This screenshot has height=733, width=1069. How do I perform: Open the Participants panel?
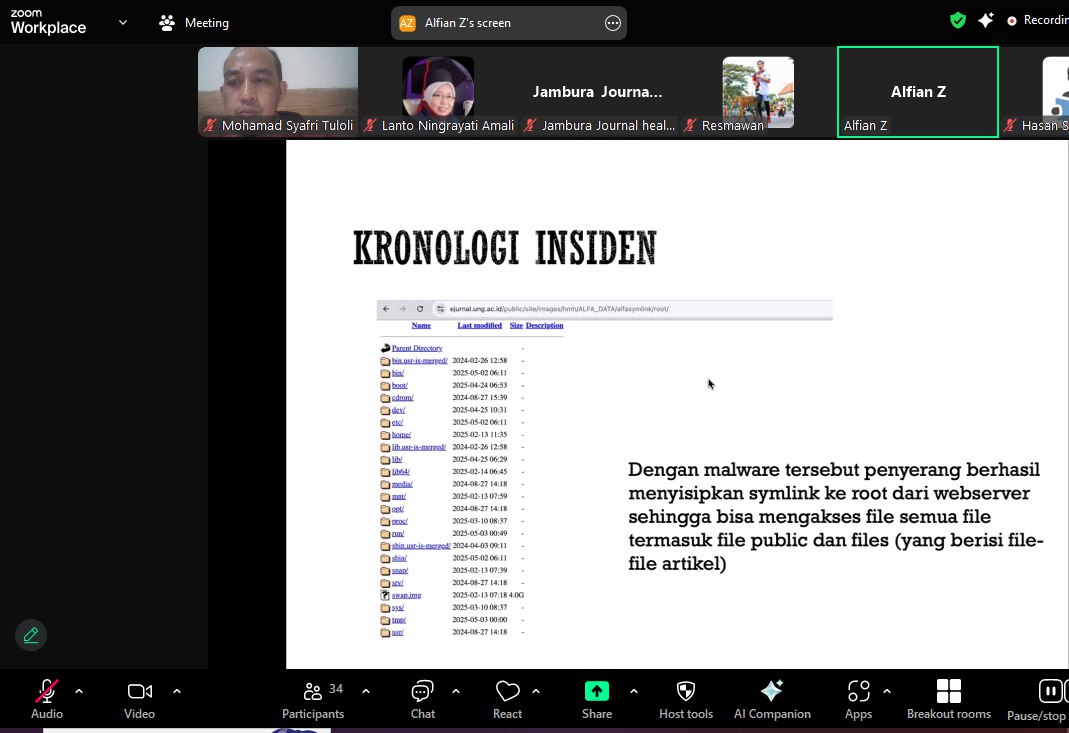tap(314, 700)
